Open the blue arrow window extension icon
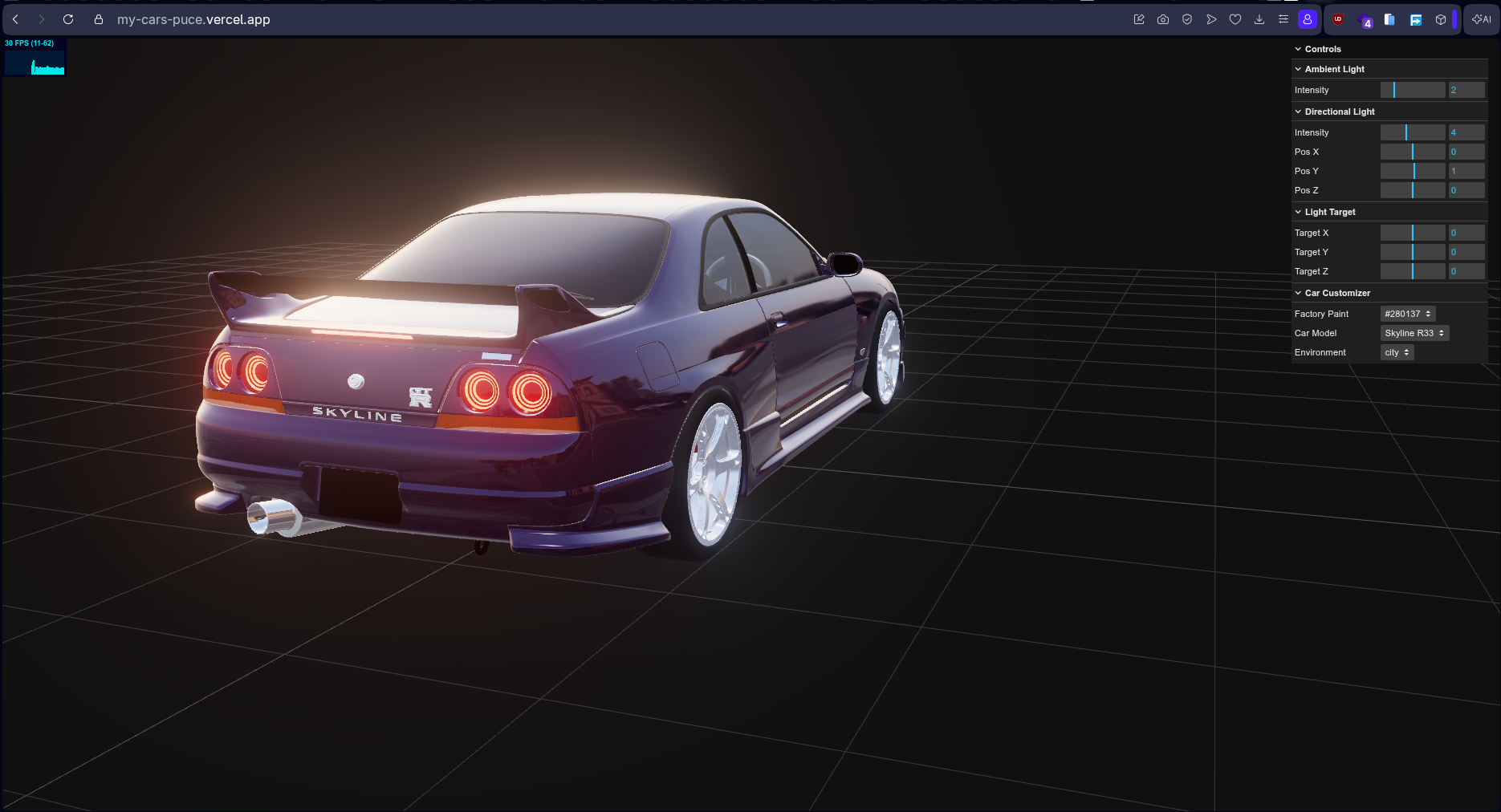 coord(1416,19)
